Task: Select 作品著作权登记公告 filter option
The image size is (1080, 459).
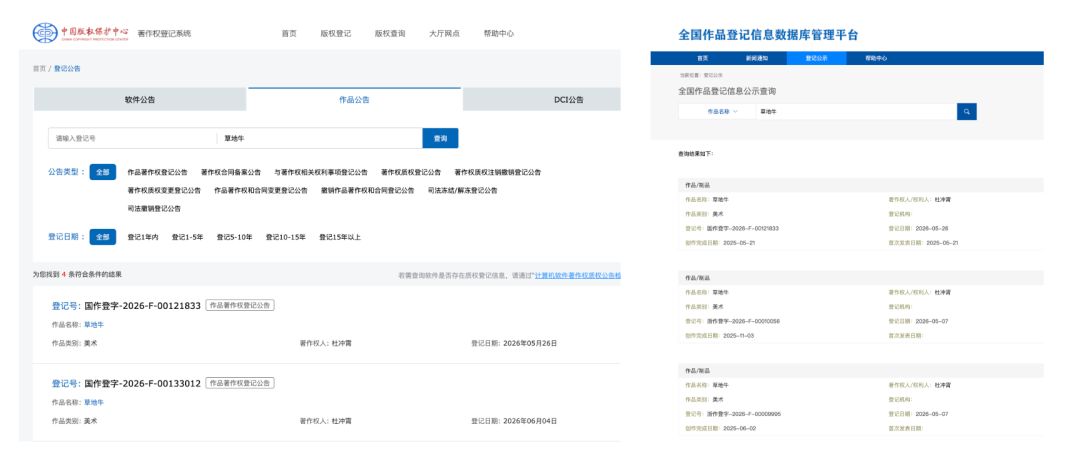Action: [157, 172]
